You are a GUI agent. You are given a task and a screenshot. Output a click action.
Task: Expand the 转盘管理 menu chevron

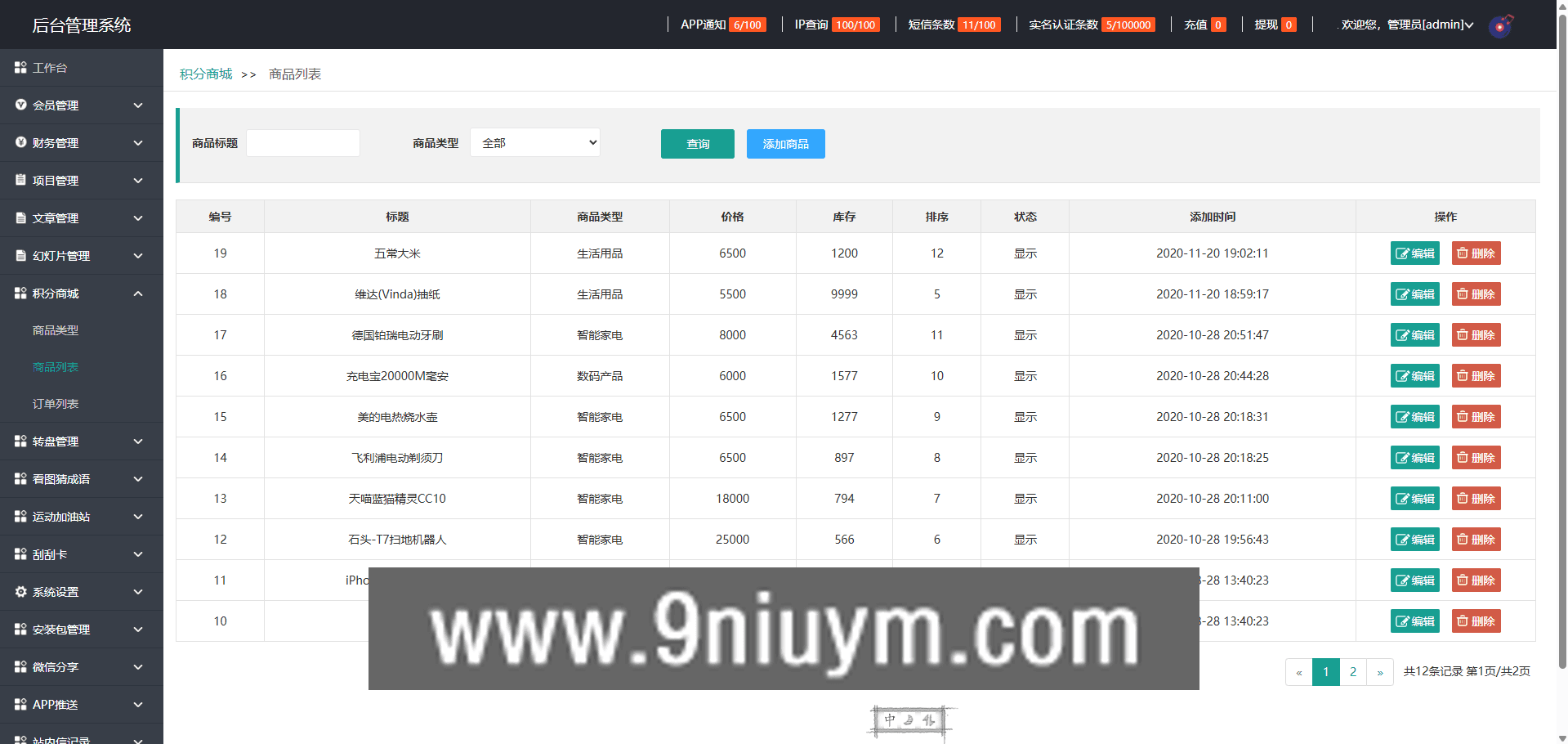138,441
